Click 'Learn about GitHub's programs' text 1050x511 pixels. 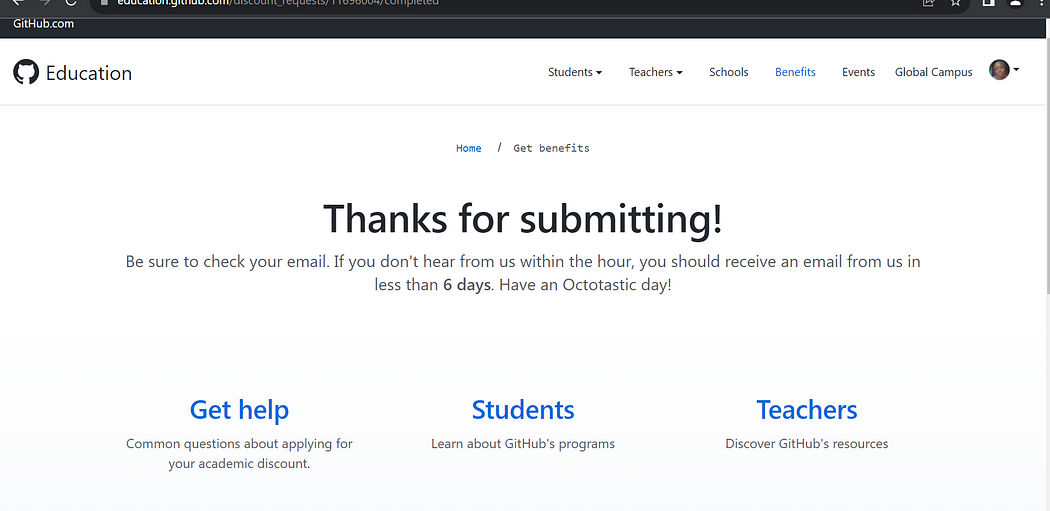523,443
